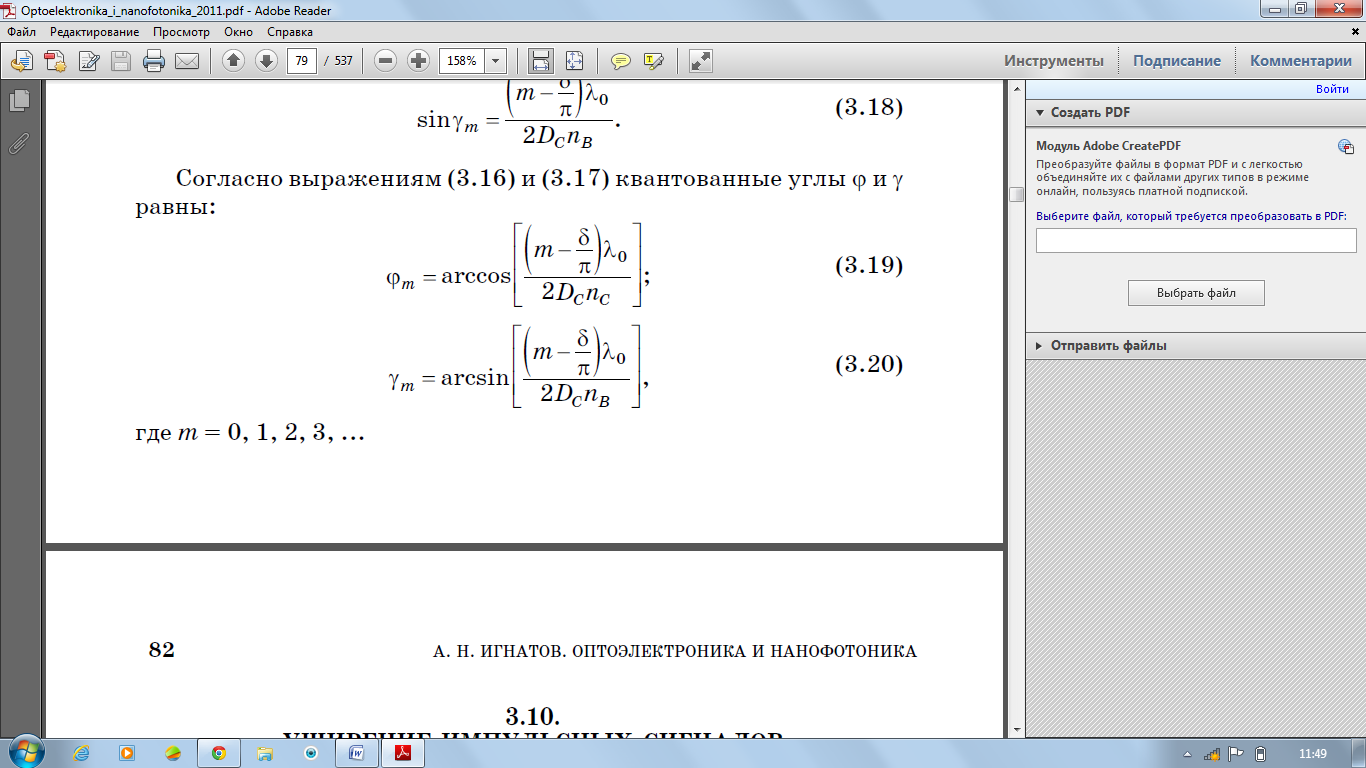Click the Open file toolbar icon
The height and width of the screenshot is (768, 1366).
click(21, 61)
